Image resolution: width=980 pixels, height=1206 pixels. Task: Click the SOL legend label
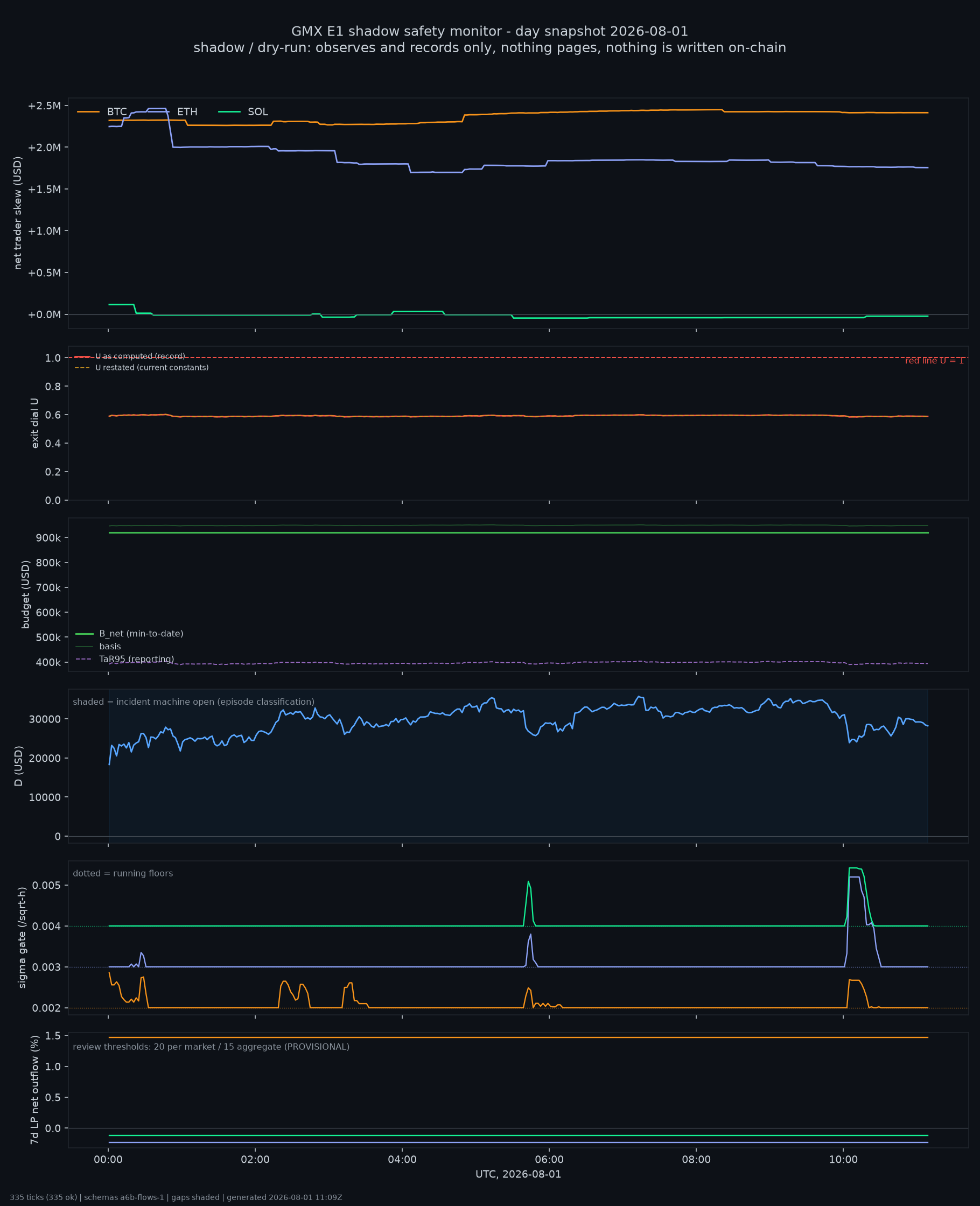pos(258,112)
